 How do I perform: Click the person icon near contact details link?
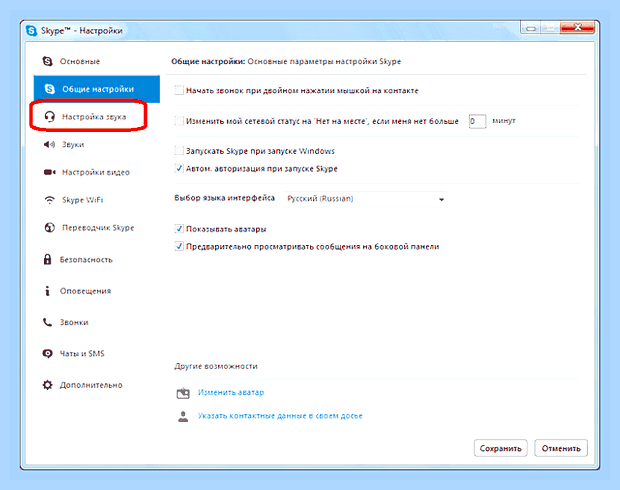[183, 416]
